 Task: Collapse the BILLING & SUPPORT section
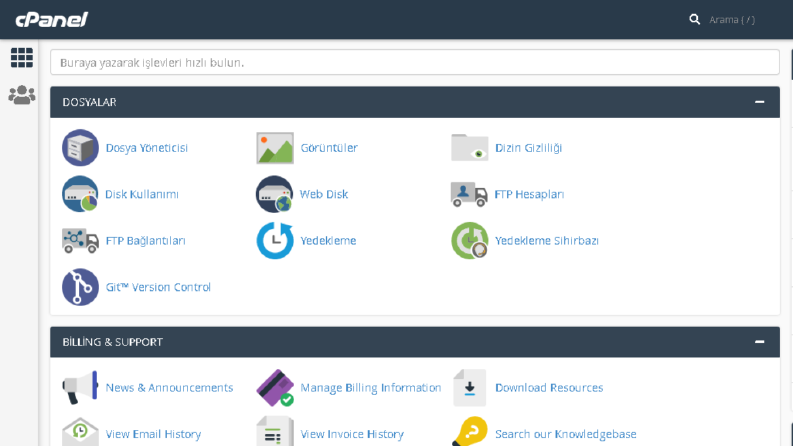(759, 342)
